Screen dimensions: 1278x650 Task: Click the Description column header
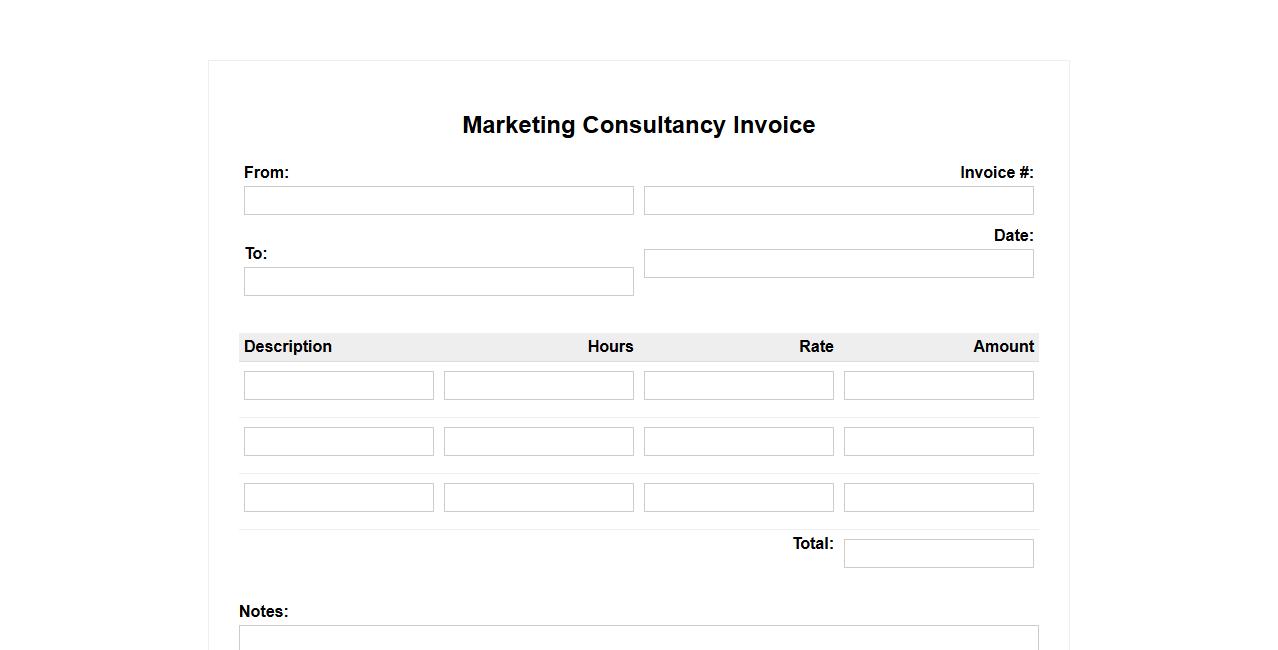[288, 346]
